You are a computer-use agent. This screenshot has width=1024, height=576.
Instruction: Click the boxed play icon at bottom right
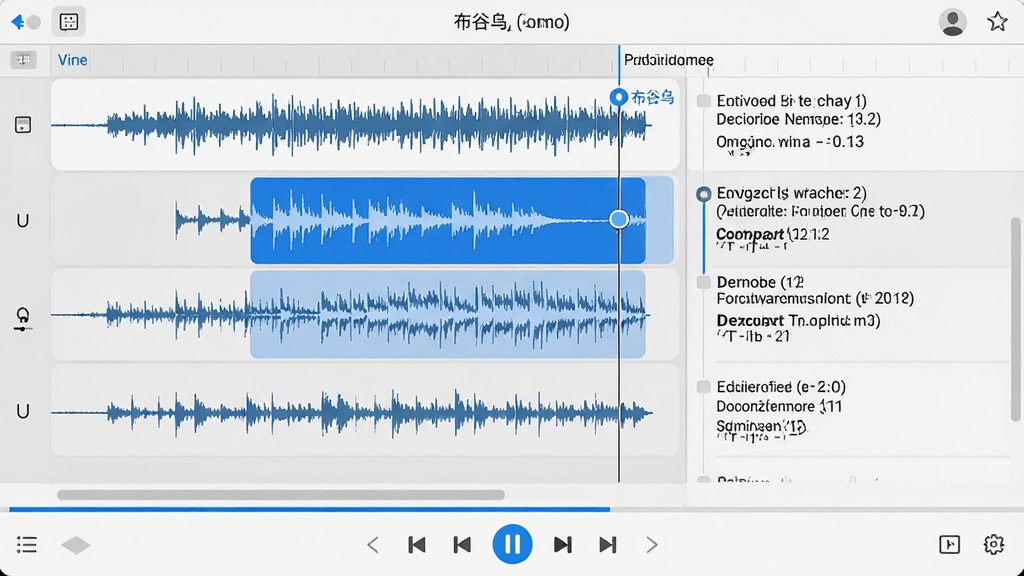pyautogui.click(x=950, y=545)
